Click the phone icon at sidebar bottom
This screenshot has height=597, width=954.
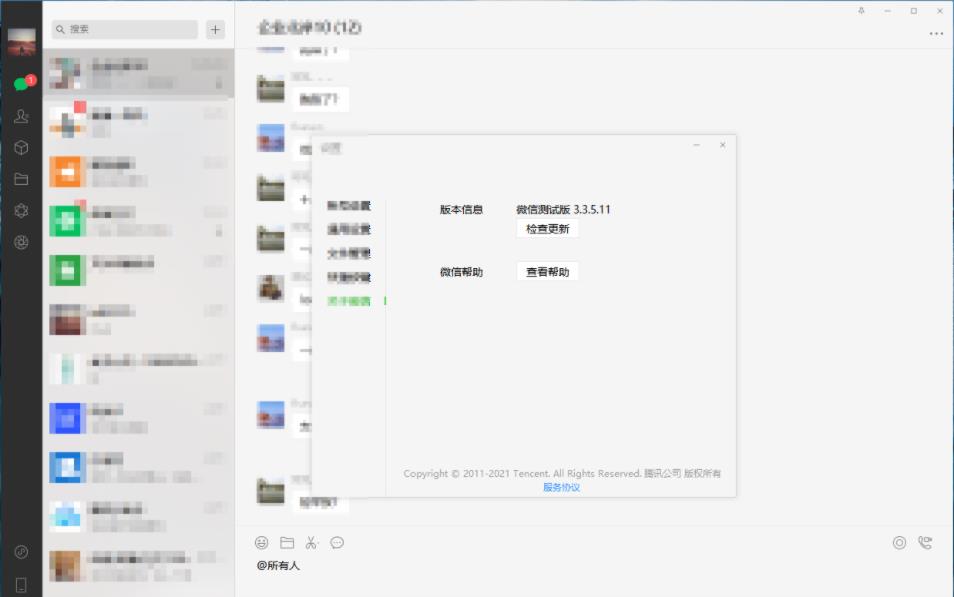pyautogui.click(x=21, y=585)
